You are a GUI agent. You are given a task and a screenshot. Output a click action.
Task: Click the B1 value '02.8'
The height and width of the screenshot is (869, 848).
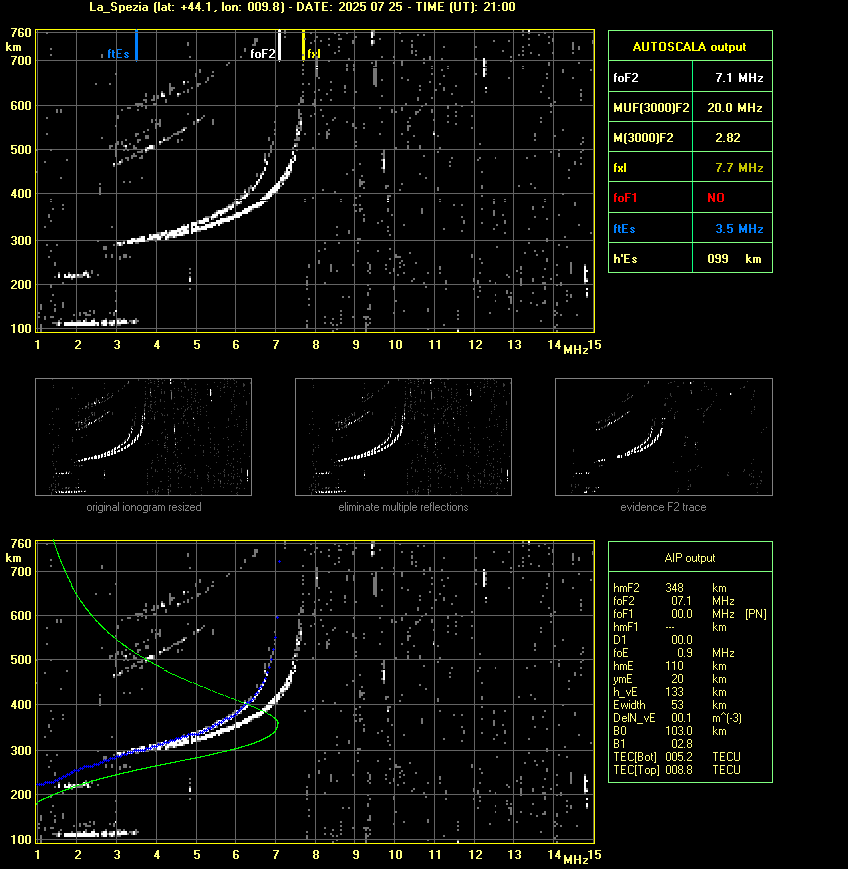click(x=681, y=744)
